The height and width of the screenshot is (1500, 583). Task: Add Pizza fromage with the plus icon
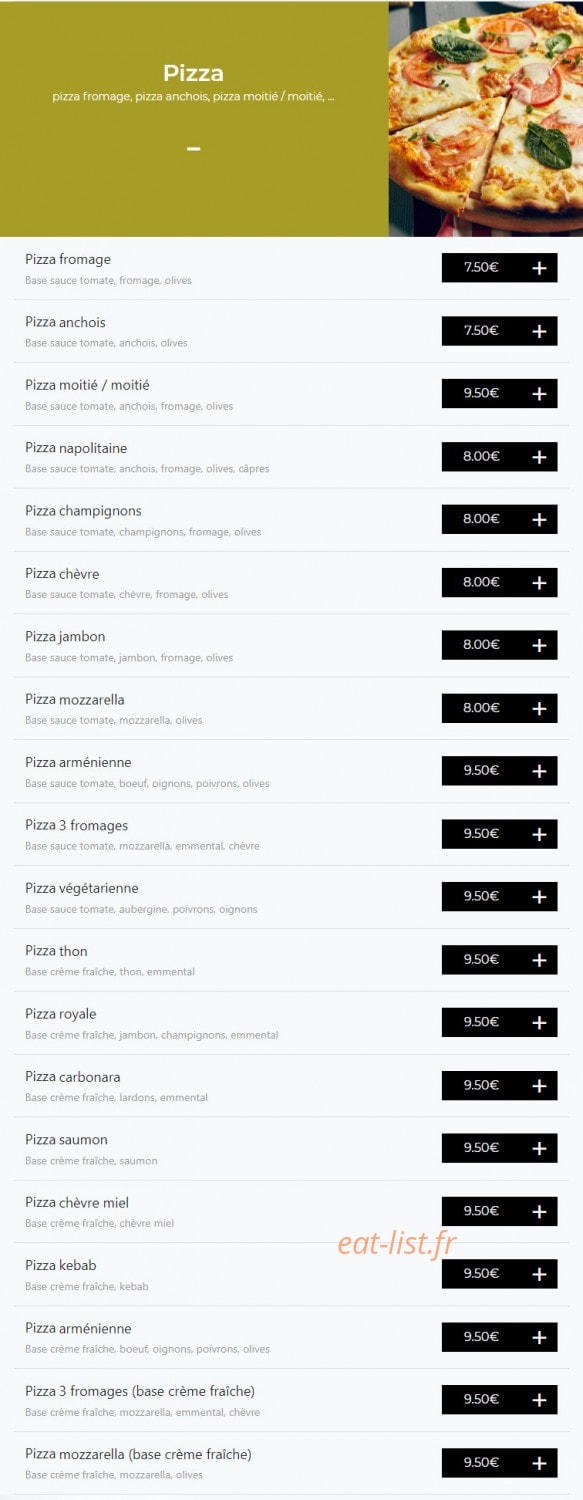point(539,268)
